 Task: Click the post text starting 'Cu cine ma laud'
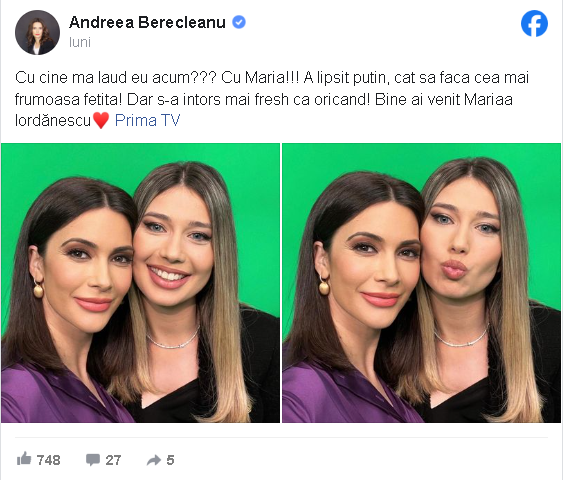click(272, 99)
